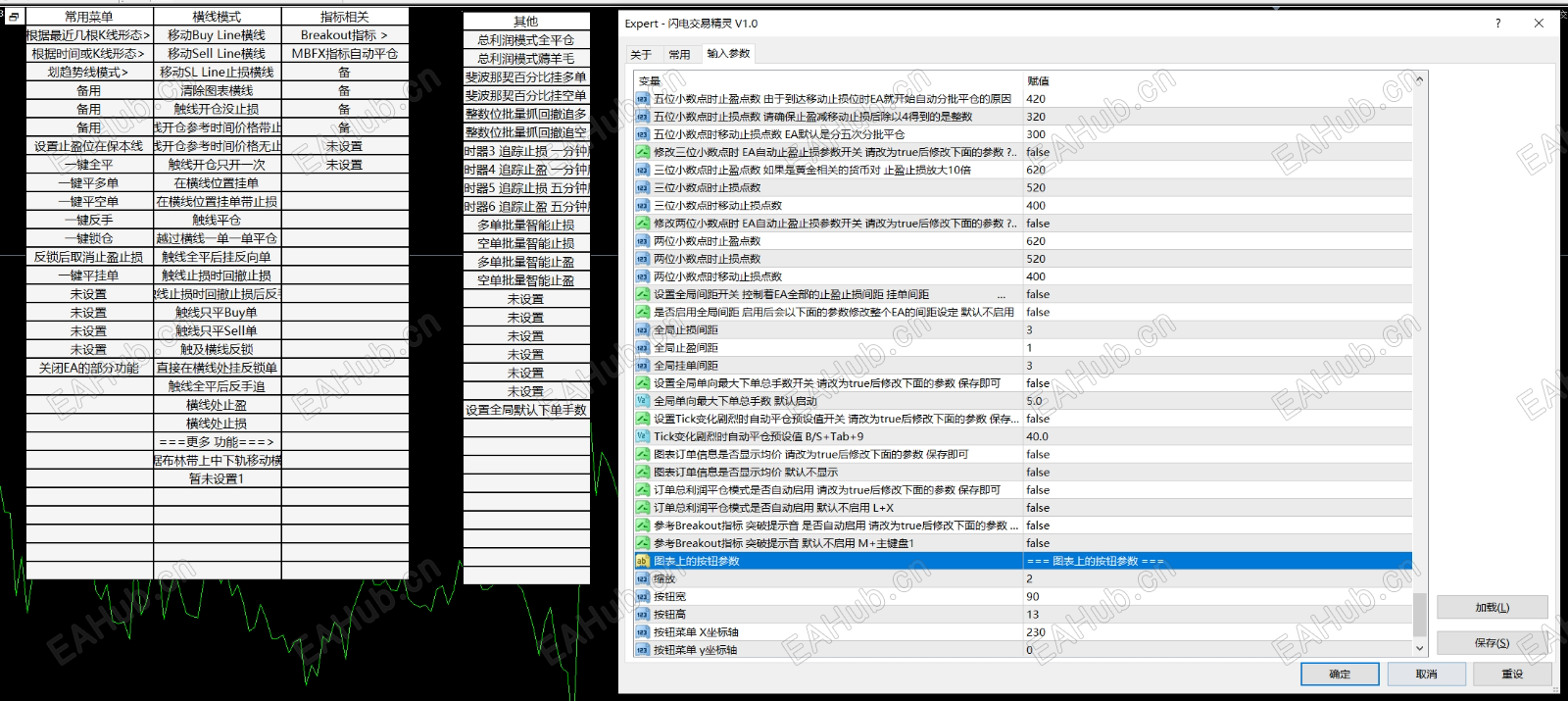The height and width of the screenshot is (701, 1568).
Task: Click the 总利润模式全平仓 chart button
Action: coord(526,40)
